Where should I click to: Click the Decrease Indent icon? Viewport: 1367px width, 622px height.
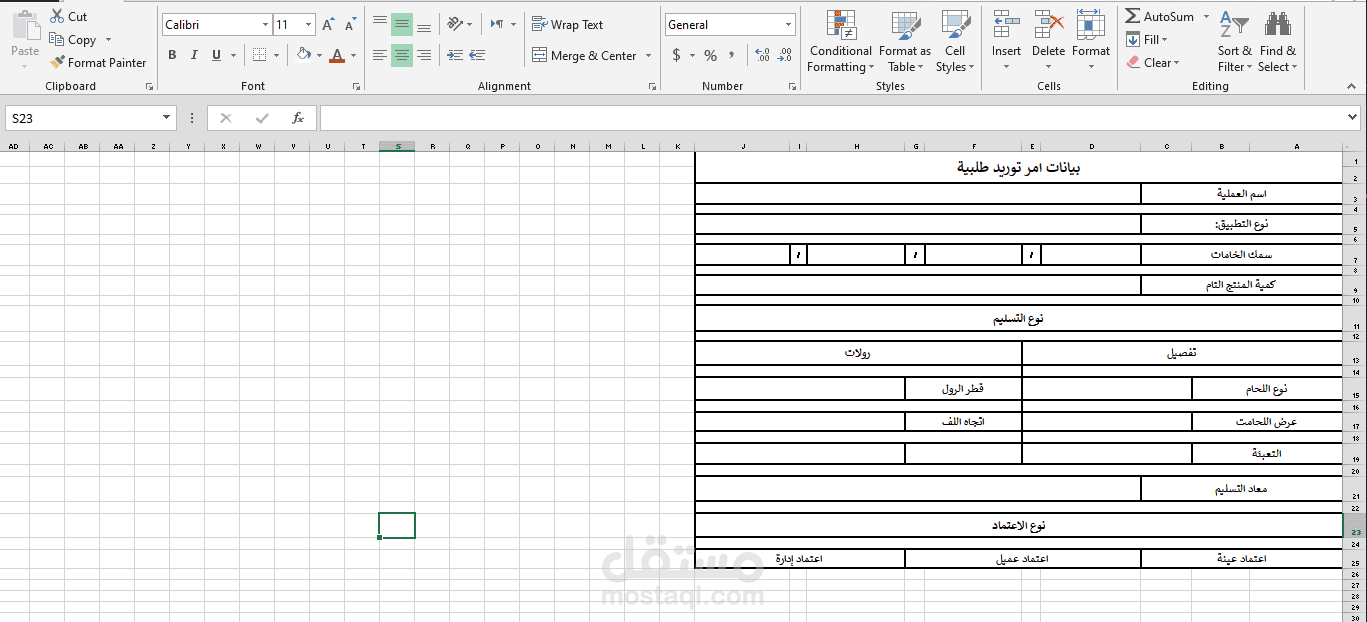pyautogui.click(x=455, y=55)
